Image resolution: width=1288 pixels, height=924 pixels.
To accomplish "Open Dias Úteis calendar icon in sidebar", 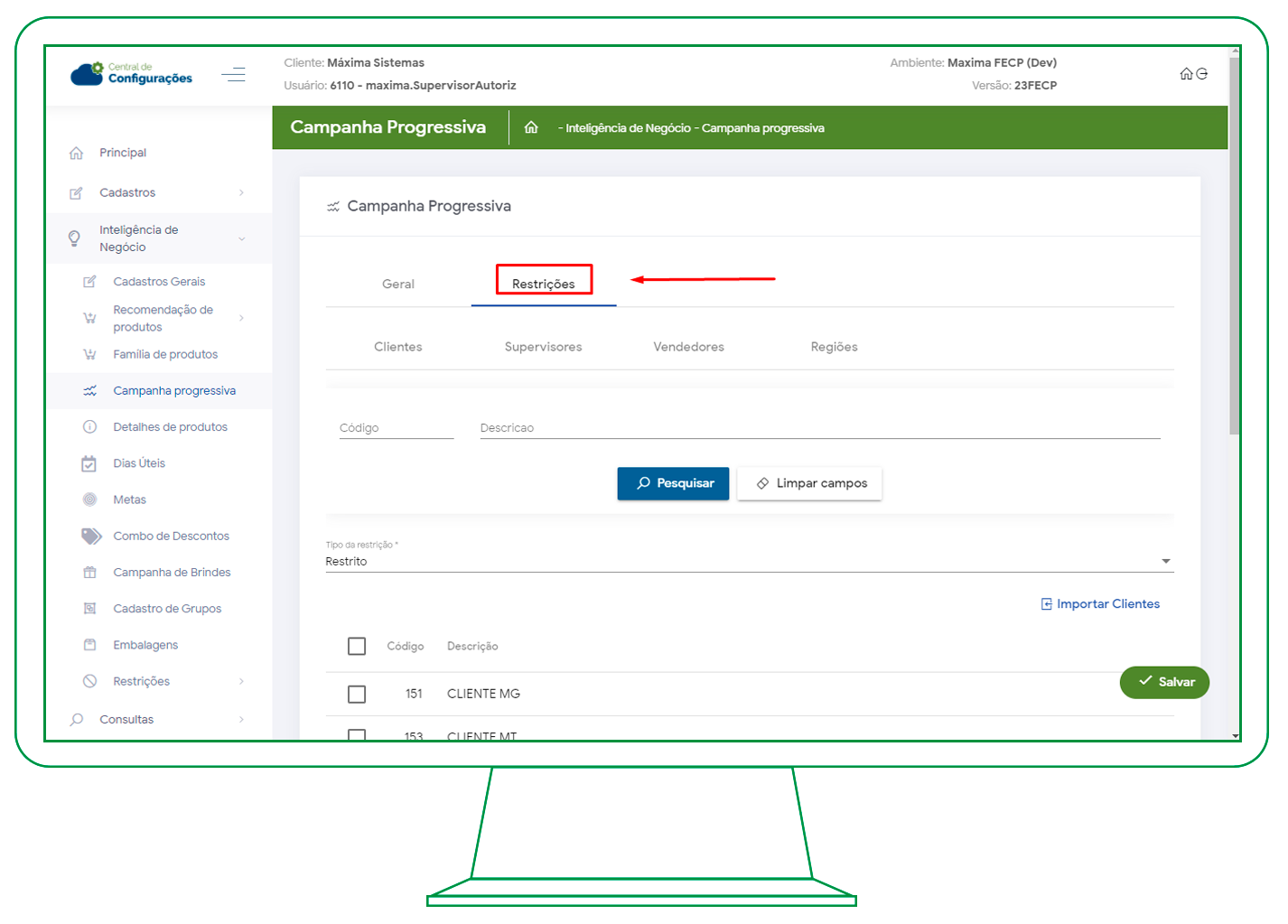I will 89,463.
